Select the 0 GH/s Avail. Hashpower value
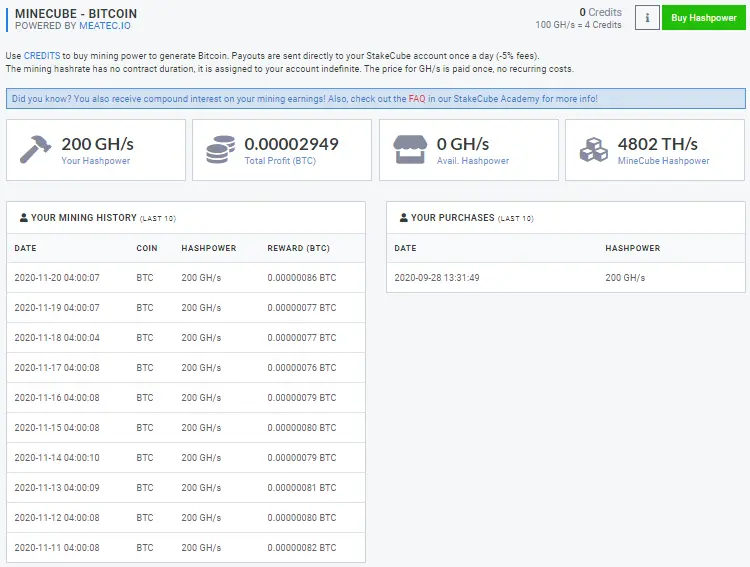Viewport: 750px width, 567px height. click(463, 144)
